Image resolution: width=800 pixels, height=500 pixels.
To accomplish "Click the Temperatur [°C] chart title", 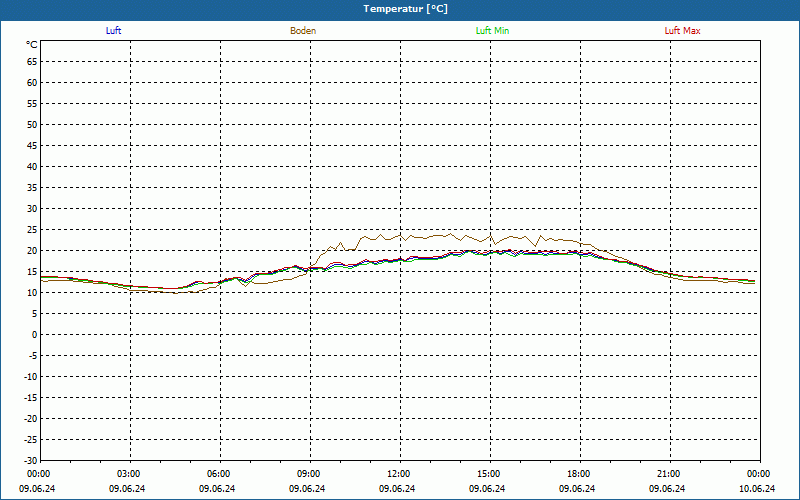I will [406, 9].
